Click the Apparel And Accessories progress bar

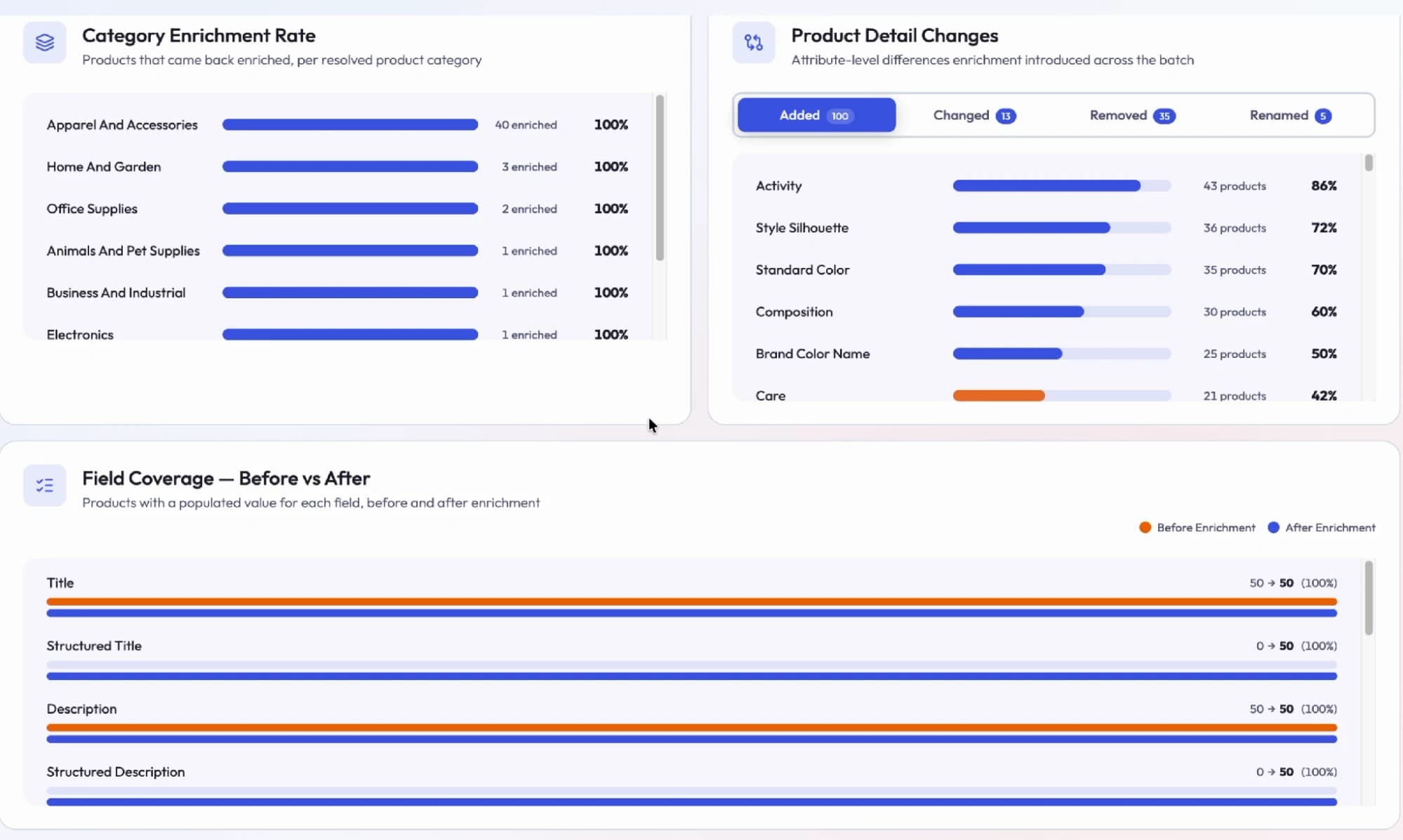point(350,125)
